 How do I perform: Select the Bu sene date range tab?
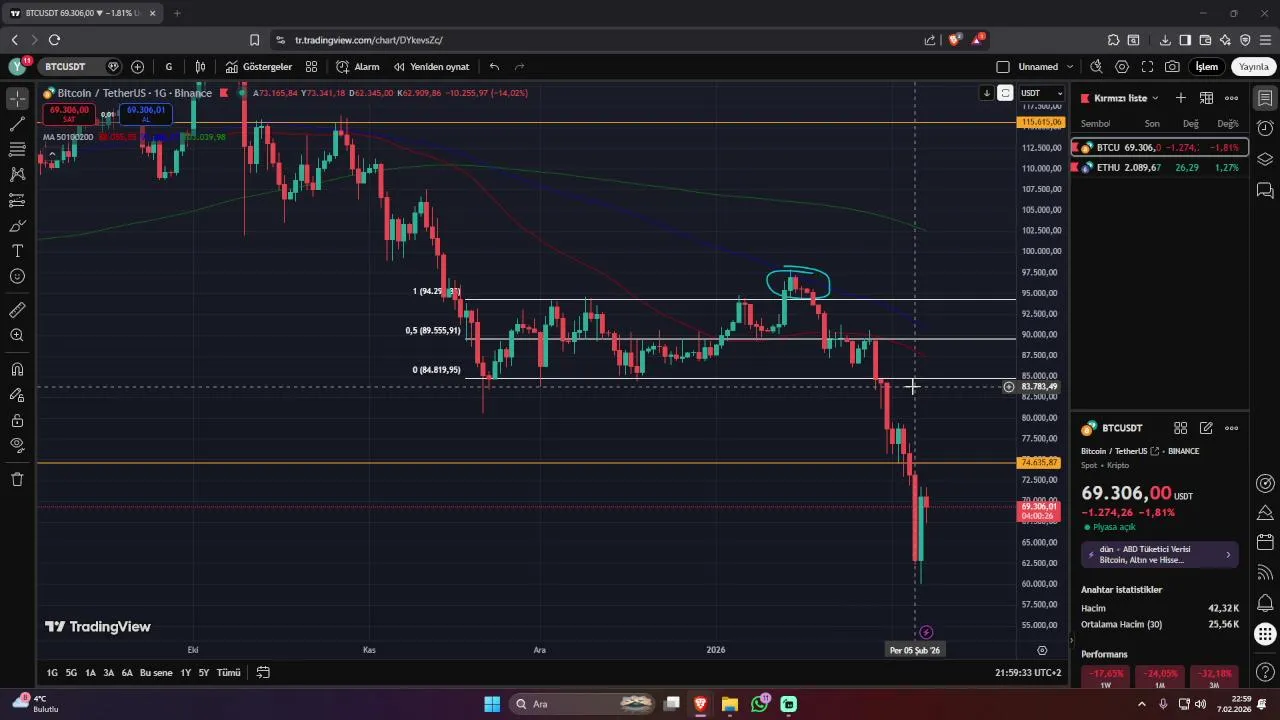156,673
